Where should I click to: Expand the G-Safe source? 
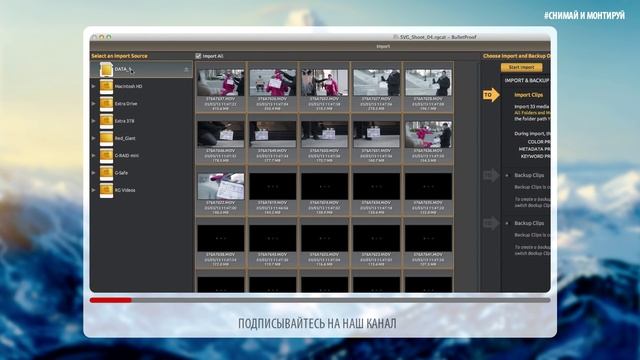pos(93,173)
